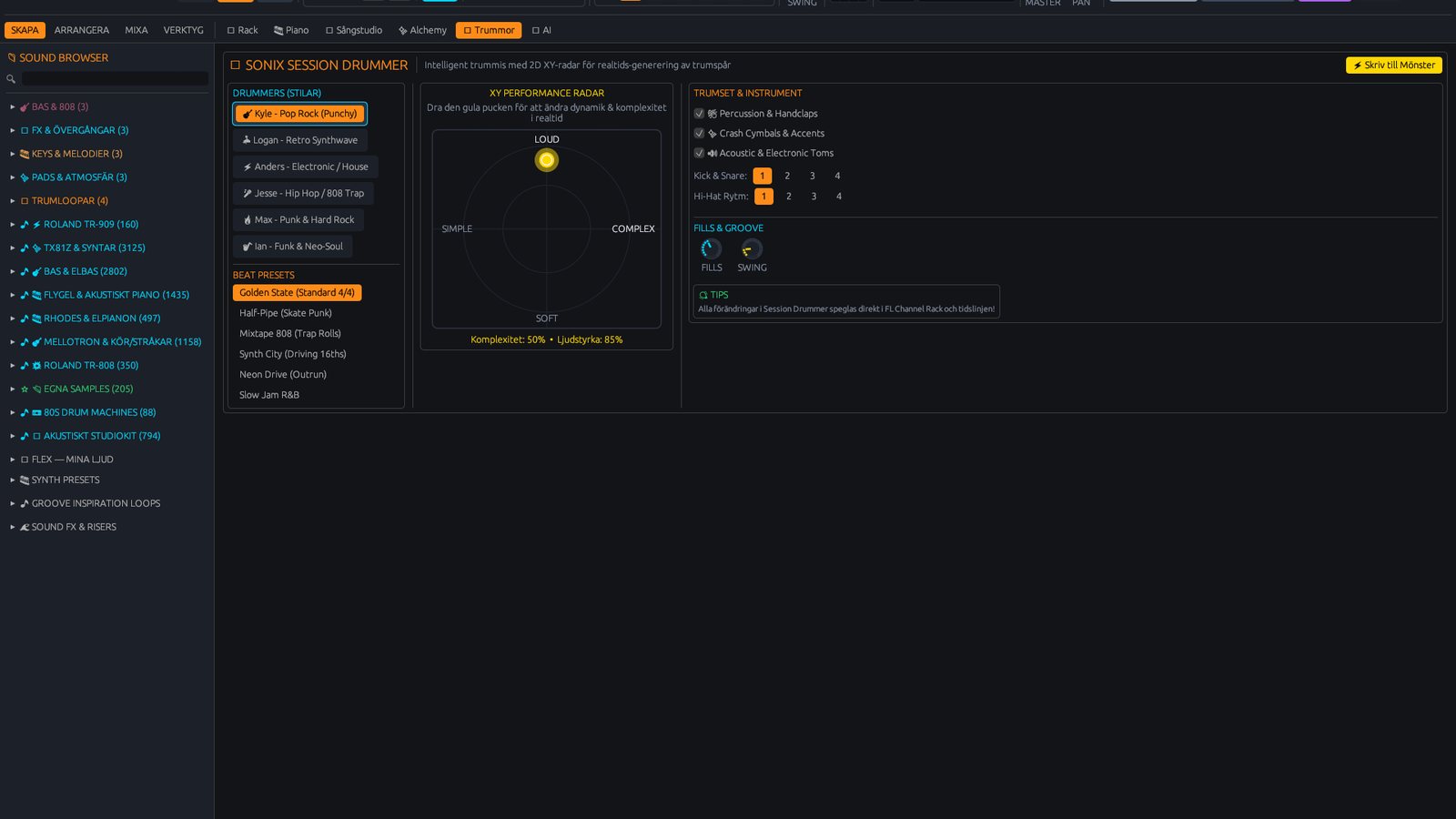Click the Sound Browser search field
Viewport: 1456px width, 819px height.
click(115, 79)
